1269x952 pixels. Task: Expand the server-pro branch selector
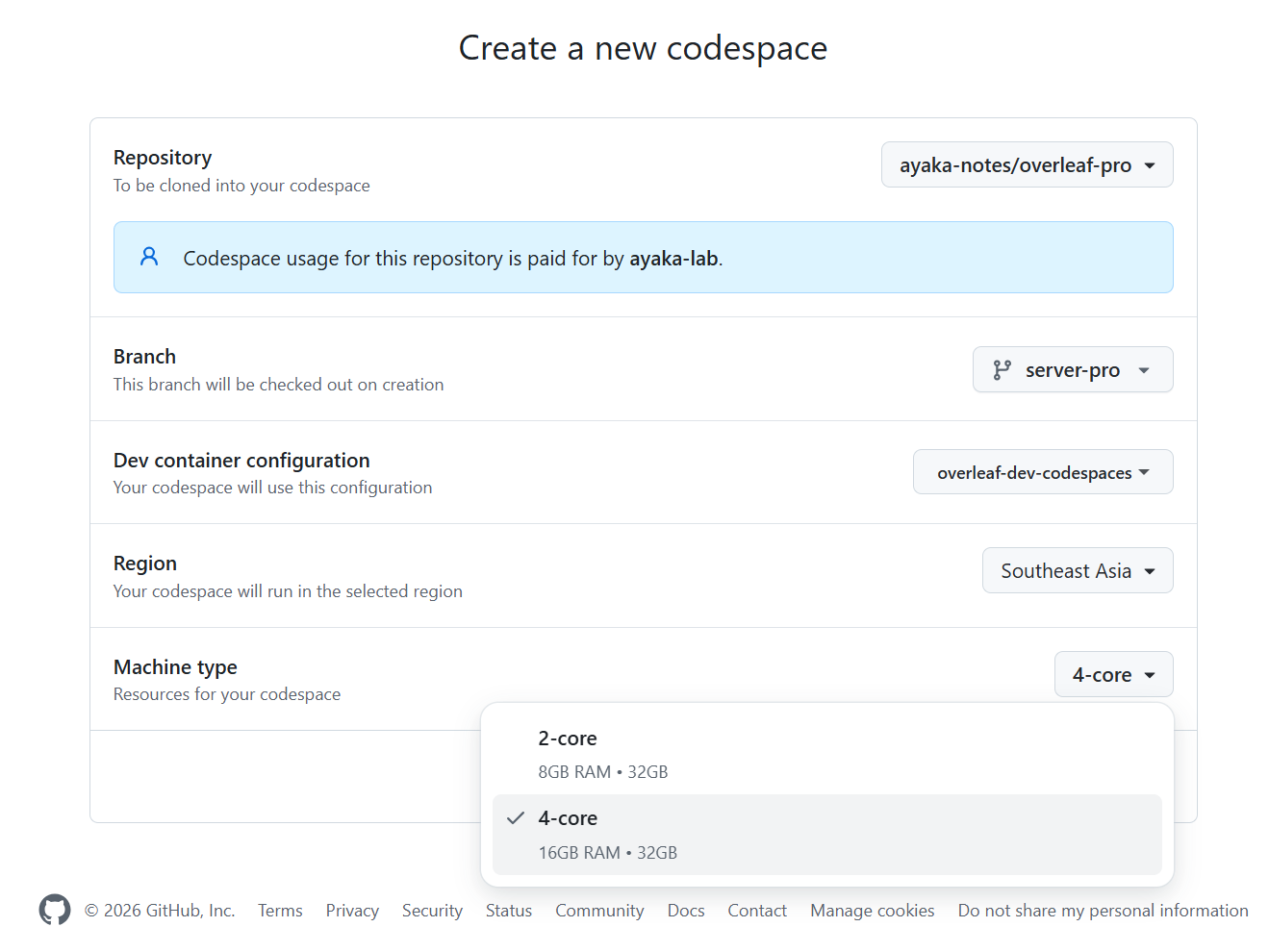click(1072, 370)
